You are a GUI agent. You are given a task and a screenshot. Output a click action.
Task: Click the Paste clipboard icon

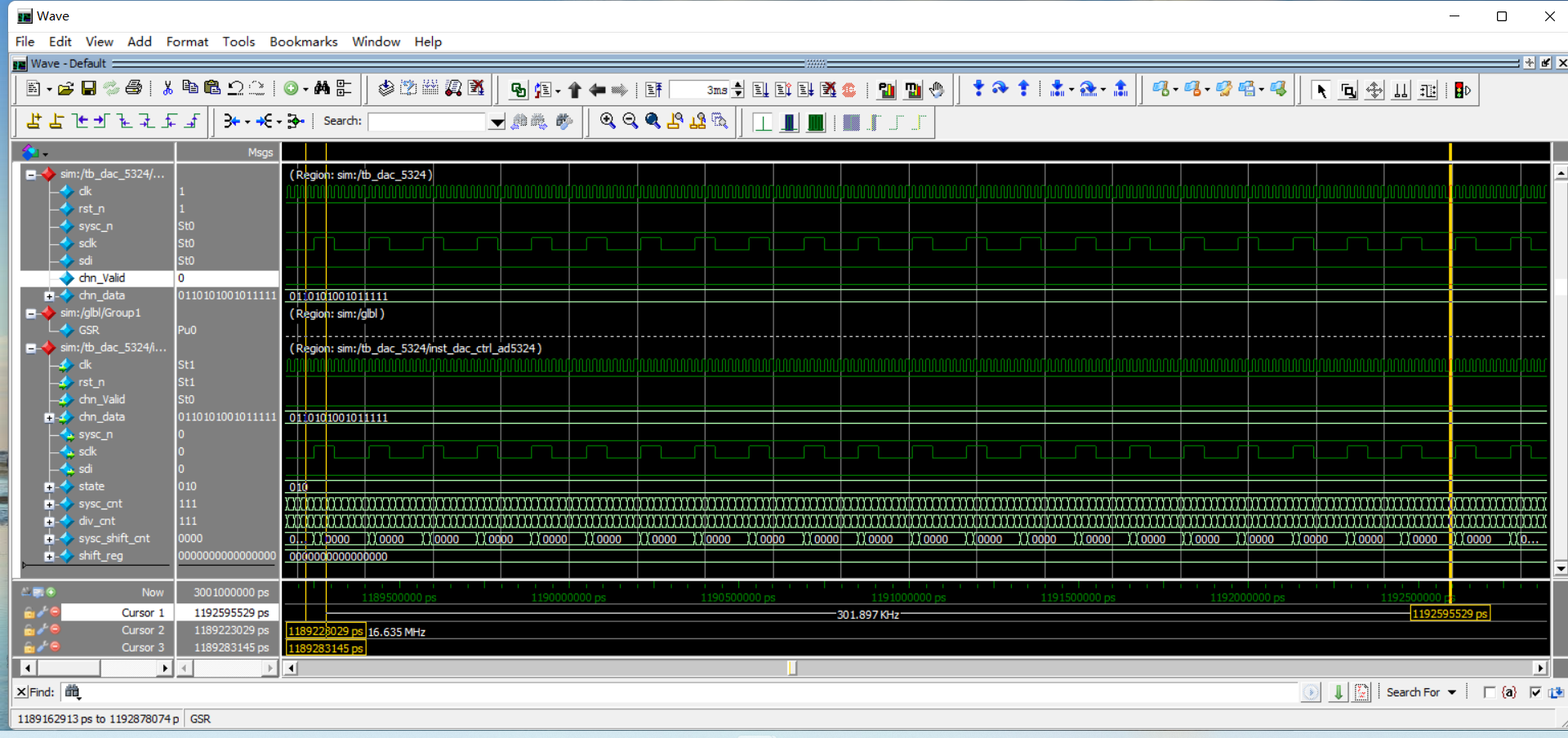tap(212, 88)
